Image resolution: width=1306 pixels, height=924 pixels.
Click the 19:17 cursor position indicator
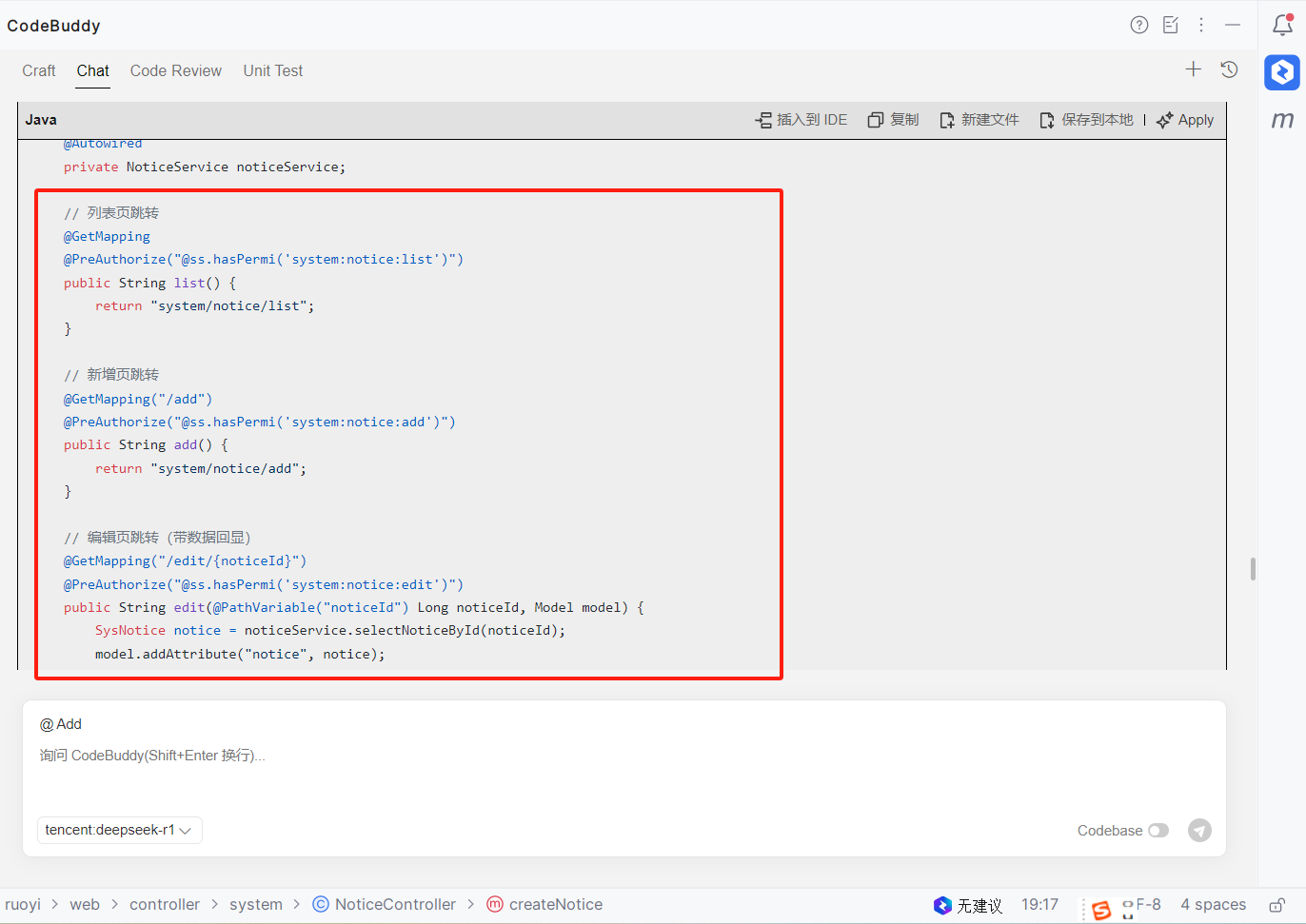coord(1039,905)
